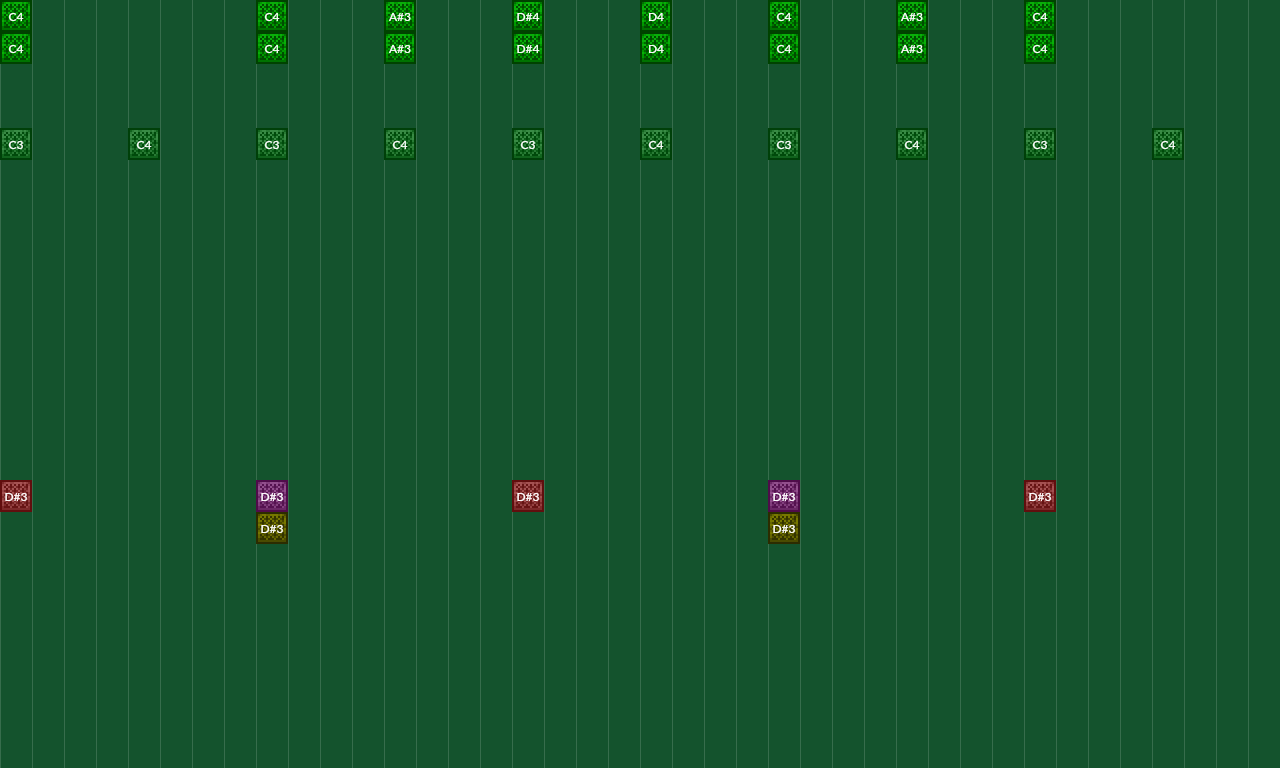This screenshot has height=768, width=1280.
Task: Select the top-row D#4 note block
Action: [527, 16]
